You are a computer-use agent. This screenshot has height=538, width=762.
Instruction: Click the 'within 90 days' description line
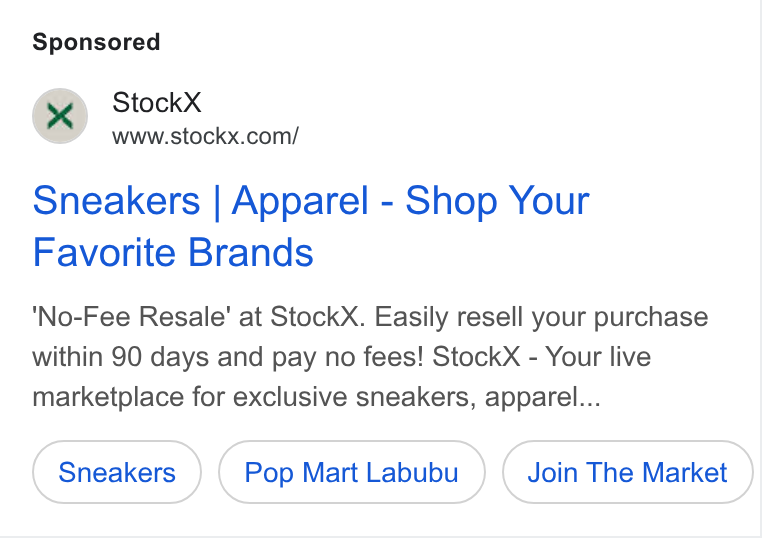[x=341, y=357]
